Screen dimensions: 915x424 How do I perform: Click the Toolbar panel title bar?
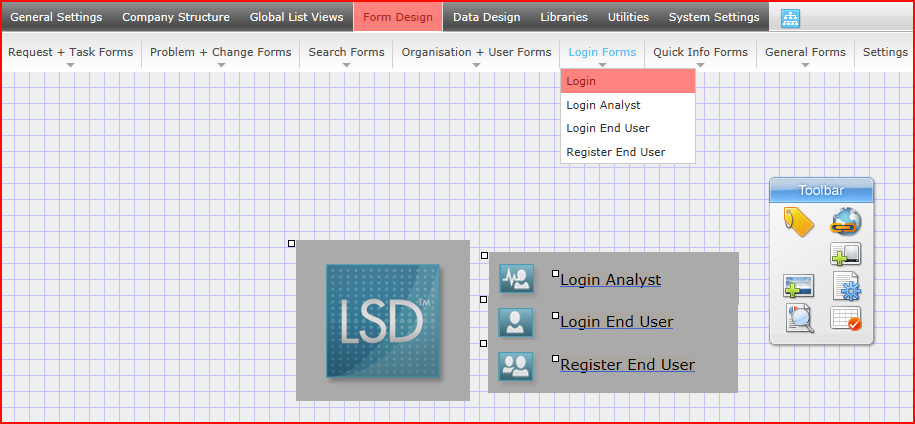(x=822, y=190)
